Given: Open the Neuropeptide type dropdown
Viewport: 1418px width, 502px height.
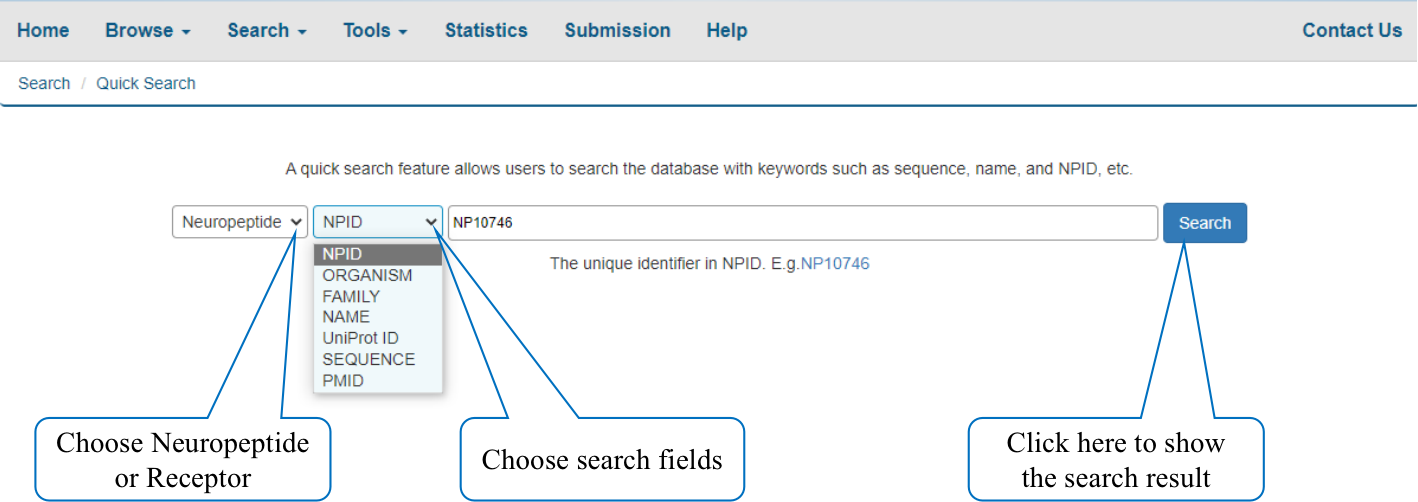Looking at the screenshot, I should pos(240,222).
